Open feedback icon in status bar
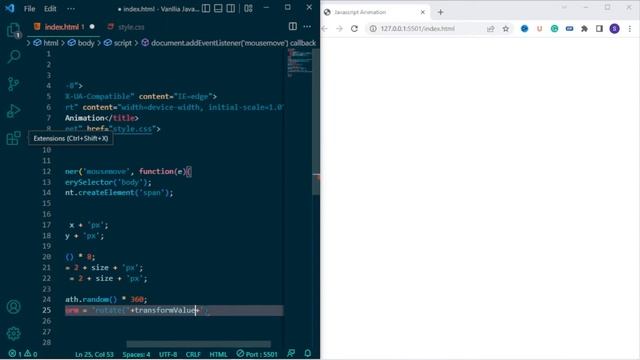This screenshot has height=360, width=640. (x=291, y=353)
